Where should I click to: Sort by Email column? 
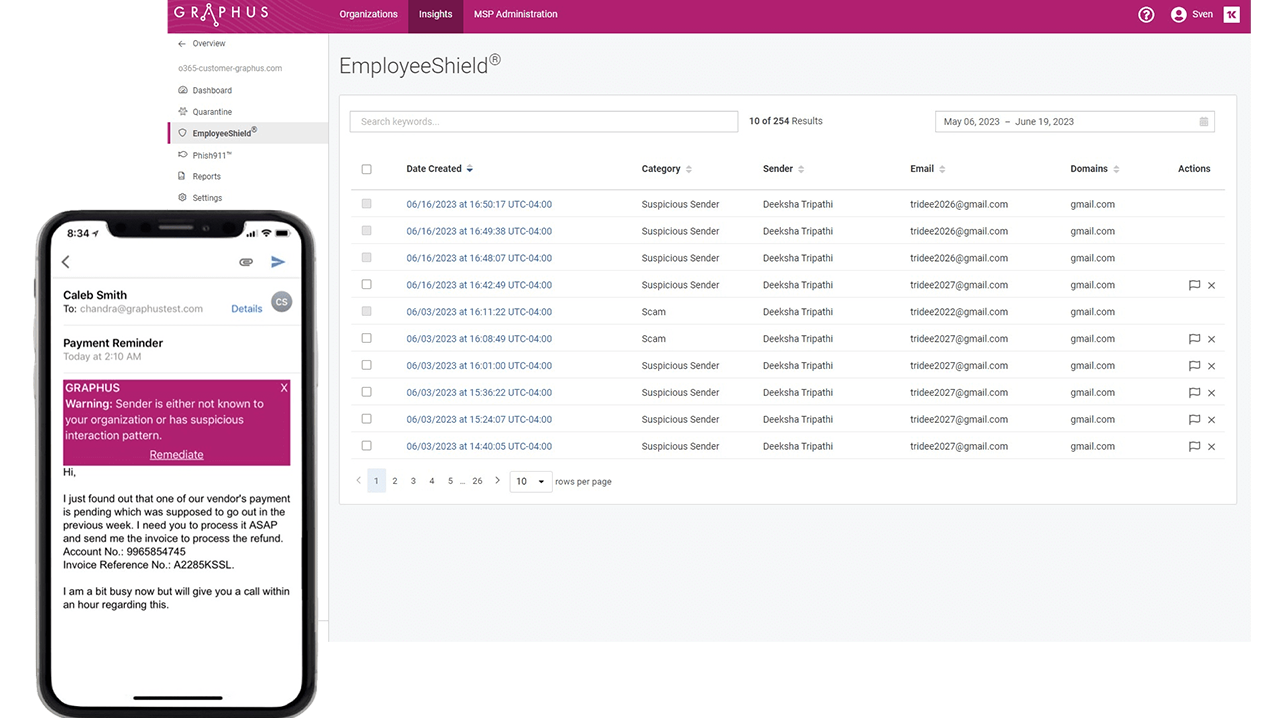point(928,169)
